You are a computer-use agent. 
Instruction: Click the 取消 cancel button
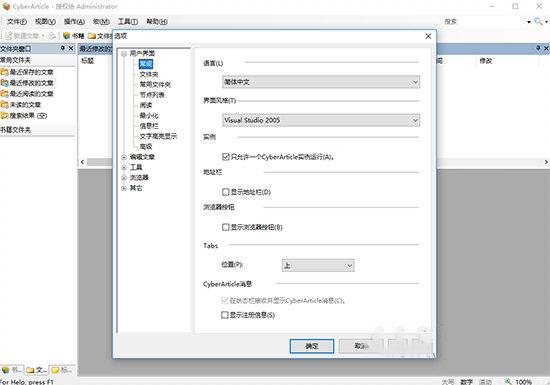click(x=361, y=346)
